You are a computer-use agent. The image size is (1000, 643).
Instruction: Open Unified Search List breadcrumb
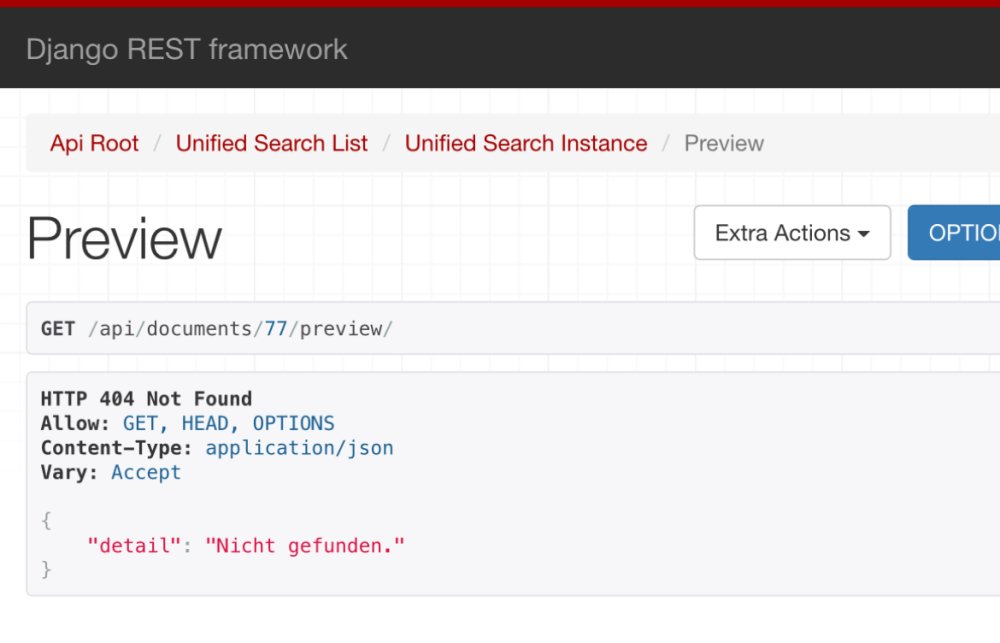click(272, 143)
